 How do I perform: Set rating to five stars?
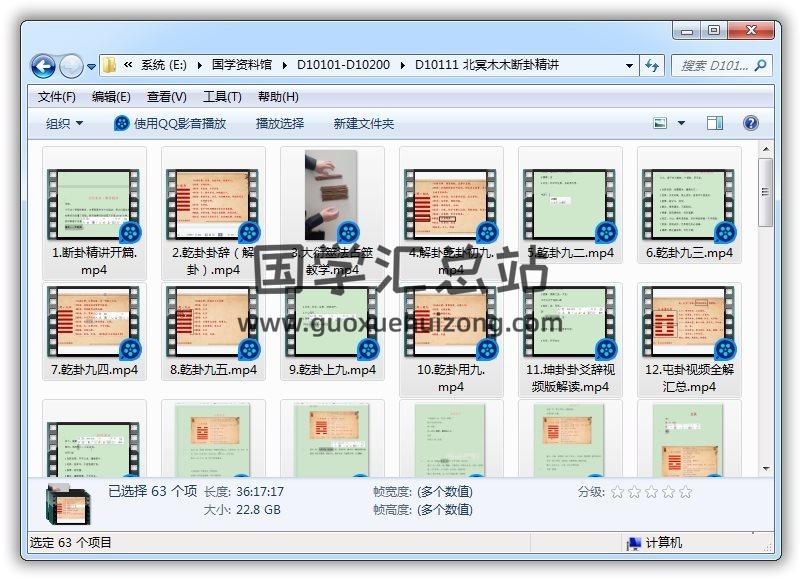click(686, 492)
